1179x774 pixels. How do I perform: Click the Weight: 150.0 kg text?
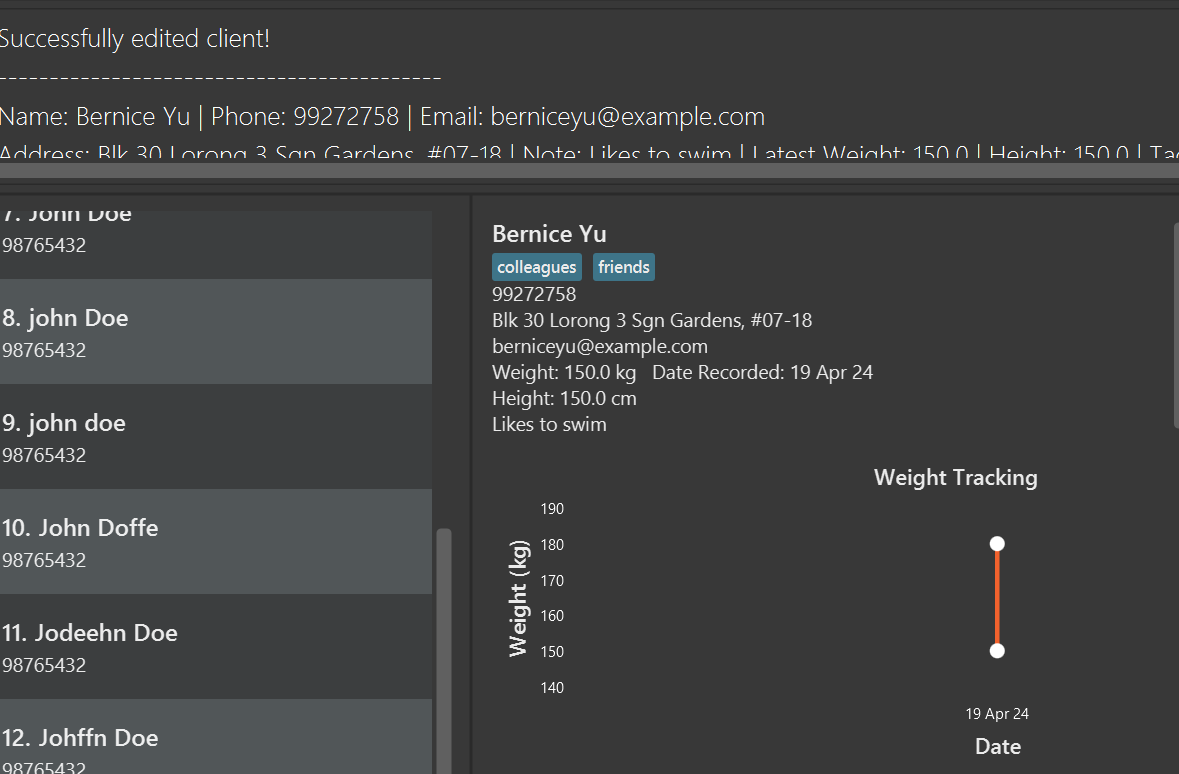[564, 372]
